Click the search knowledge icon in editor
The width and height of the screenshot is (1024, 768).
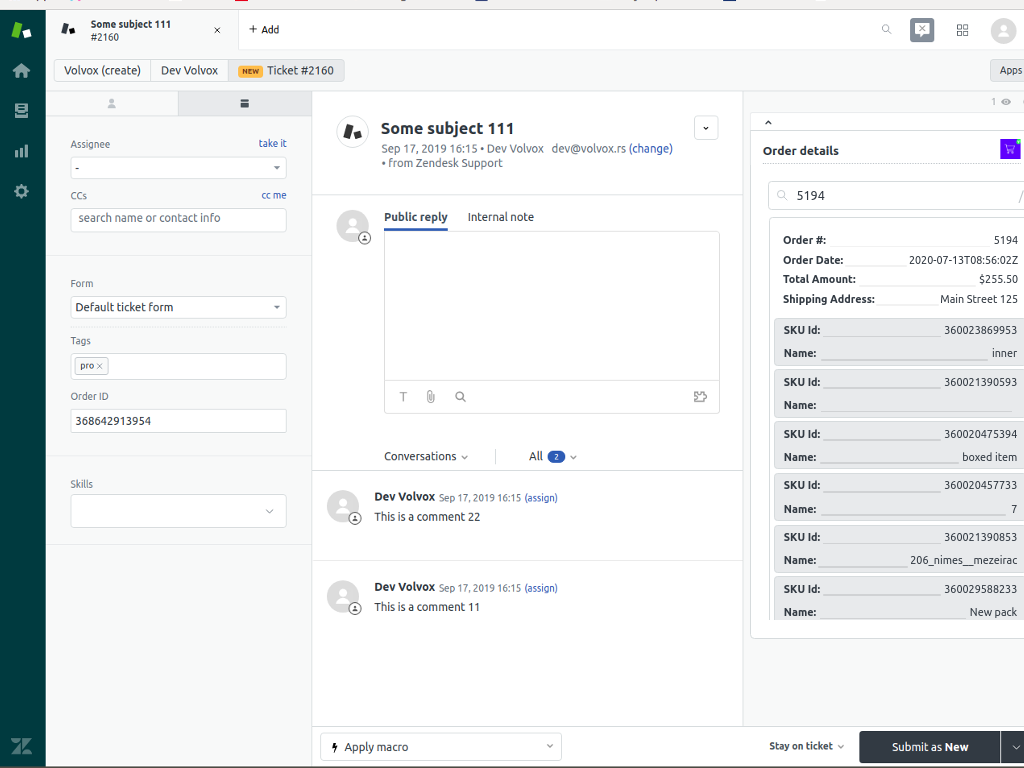point(460,396)
